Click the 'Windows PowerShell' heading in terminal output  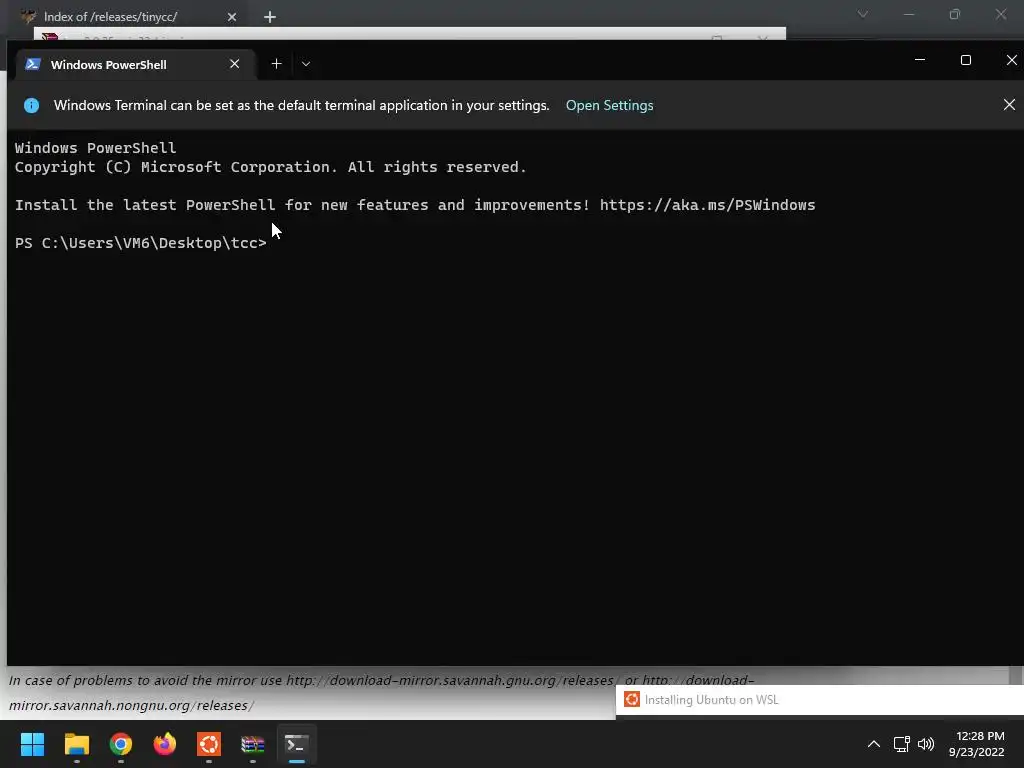click(95, 148)
